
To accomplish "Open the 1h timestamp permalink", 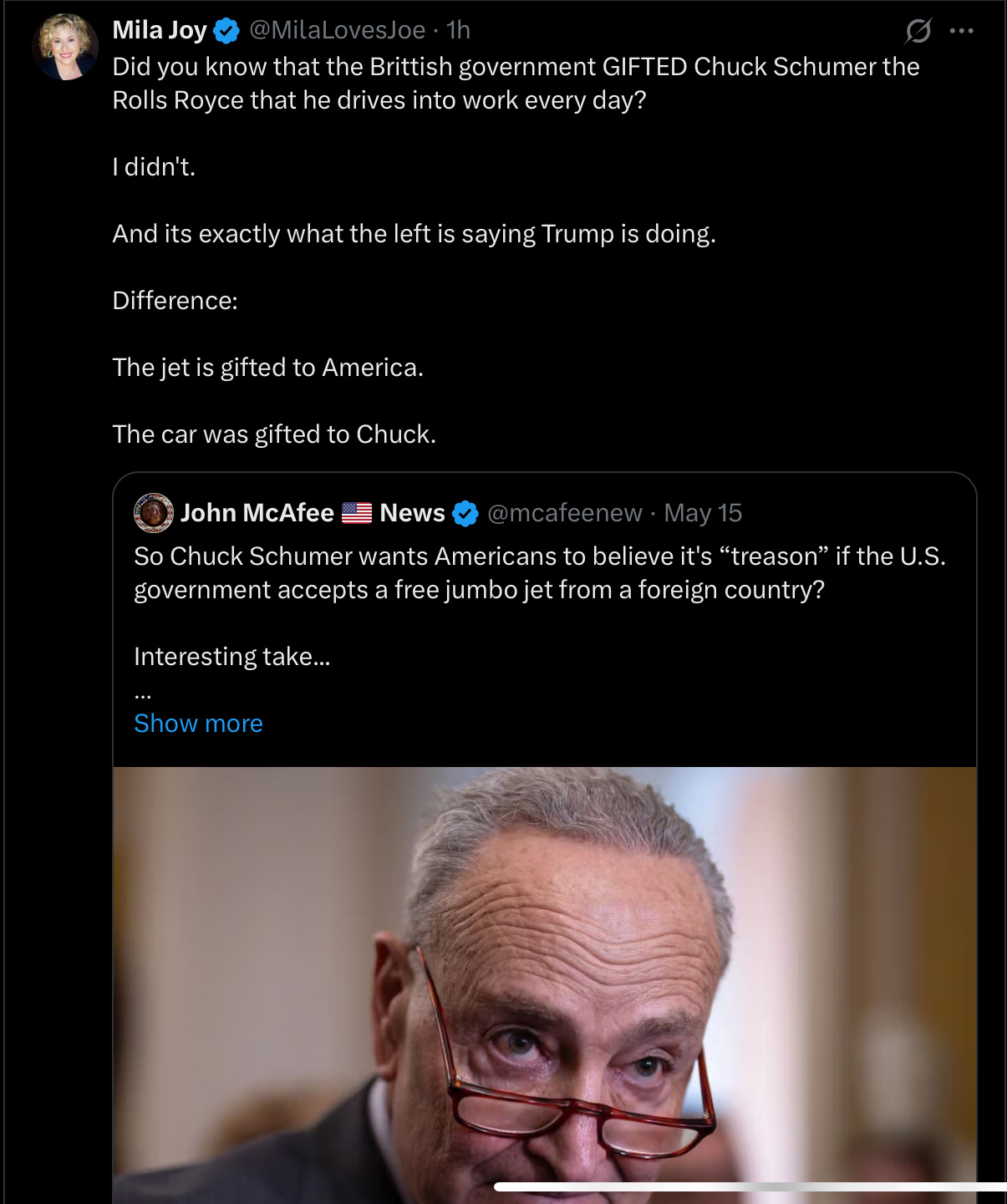I will [x=458, y=30].
